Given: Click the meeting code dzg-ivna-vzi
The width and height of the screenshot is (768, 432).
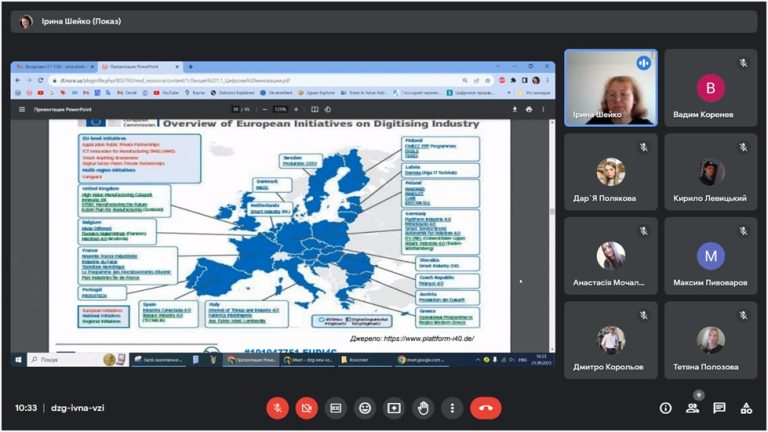Looking at the screenshot, I should 77,408.
